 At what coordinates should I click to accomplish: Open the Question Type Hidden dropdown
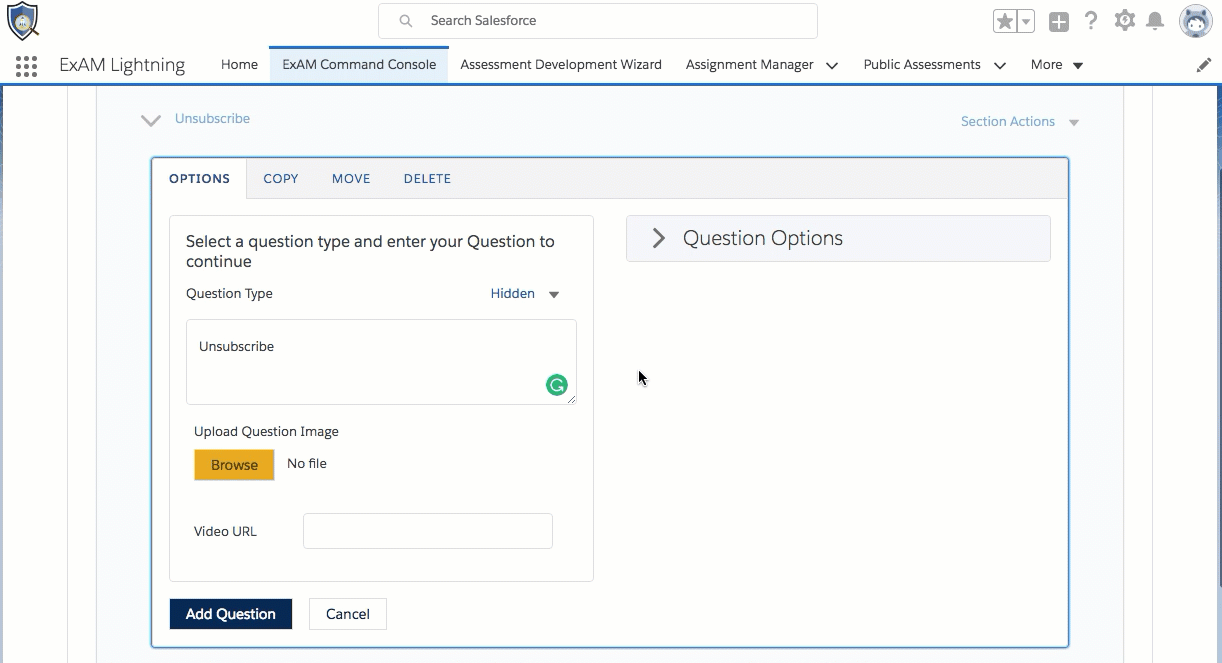(x=525, y=294)
